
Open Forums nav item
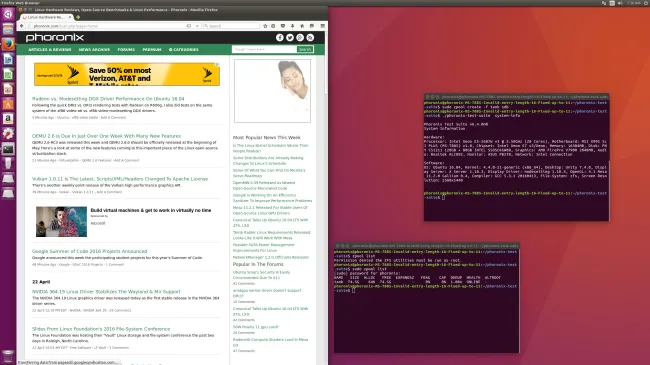[x=126, y=49]
